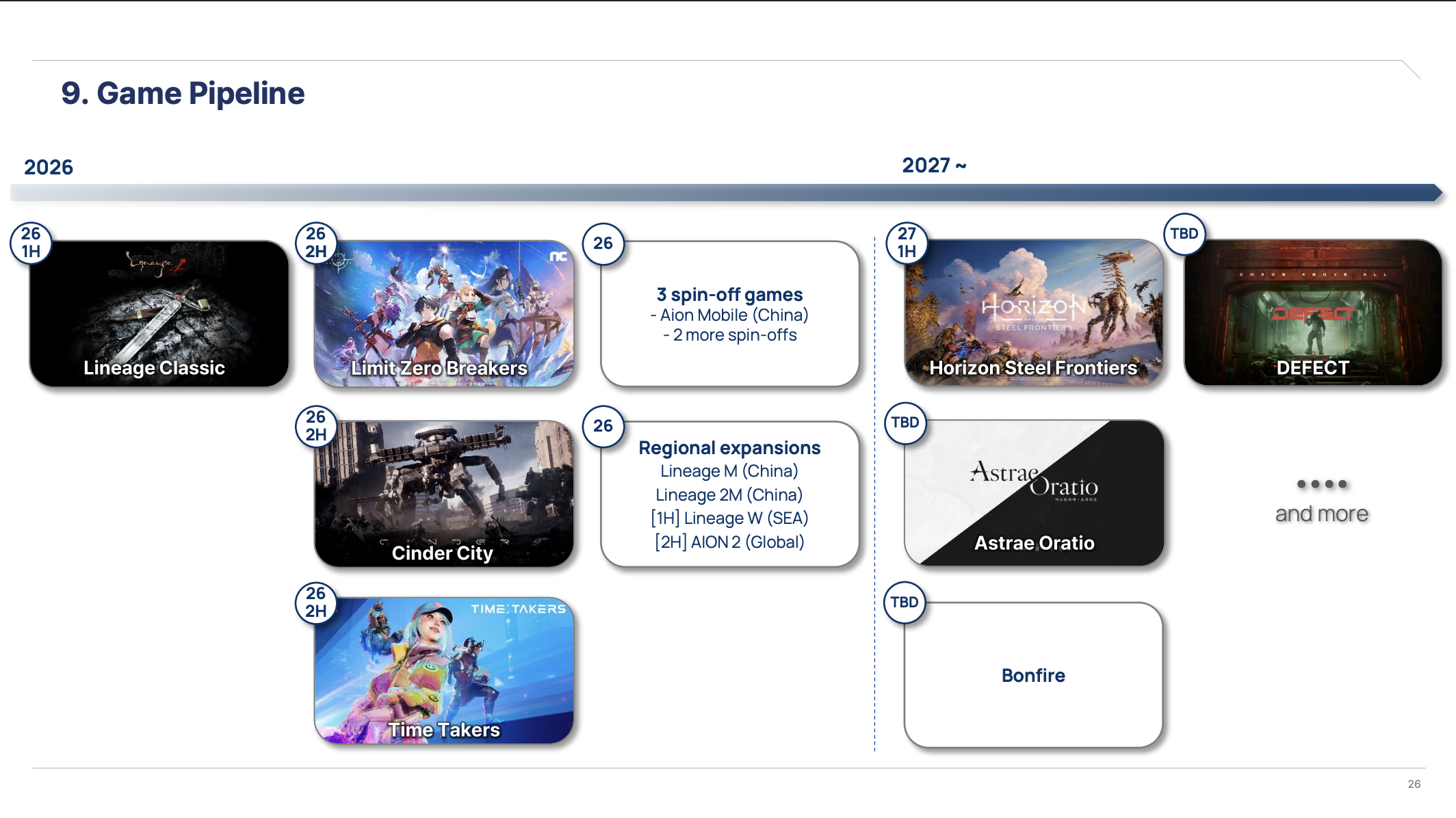Click the 'Bonfire' title text
Screen dimensions: 1456x818
pos(1033,676)
